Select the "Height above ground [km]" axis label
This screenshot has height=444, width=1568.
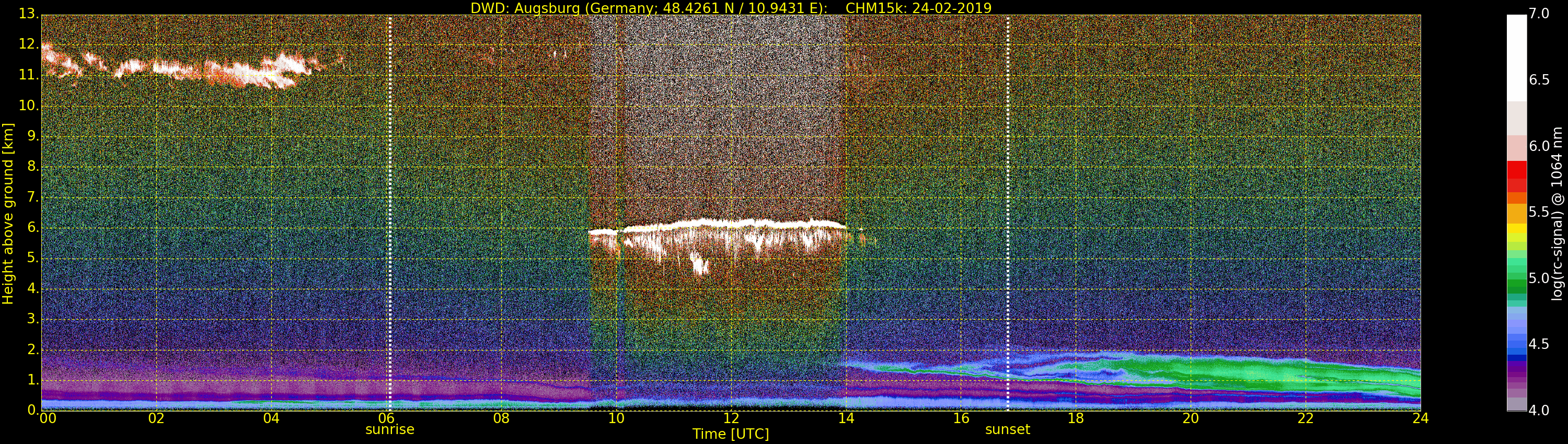click(8, 214)
